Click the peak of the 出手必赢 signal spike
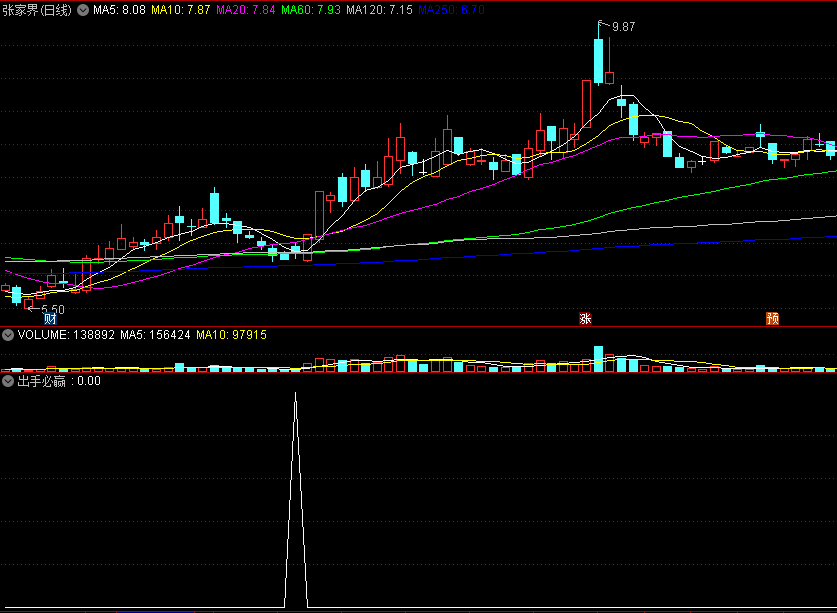837x613 pixels. click(x=296, y=394)
